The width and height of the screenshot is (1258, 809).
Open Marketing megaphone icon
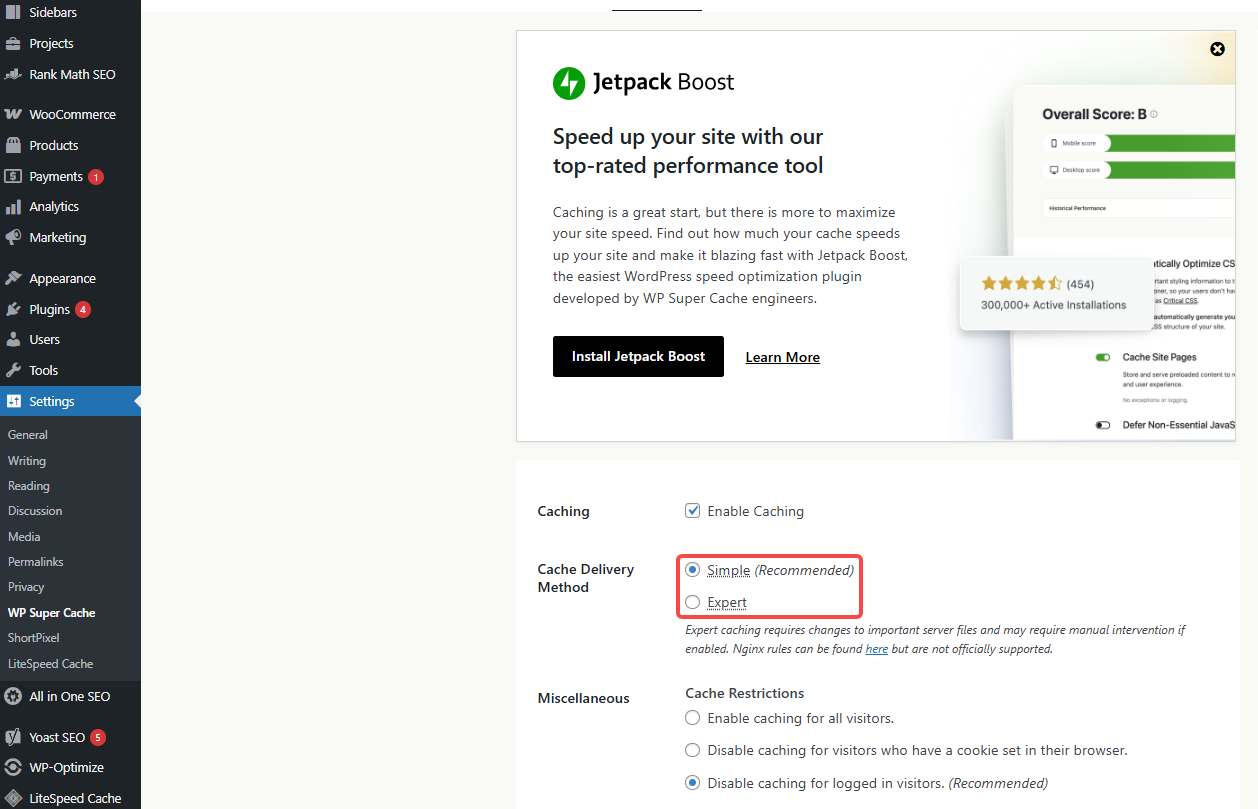click(x=13, y=238)
